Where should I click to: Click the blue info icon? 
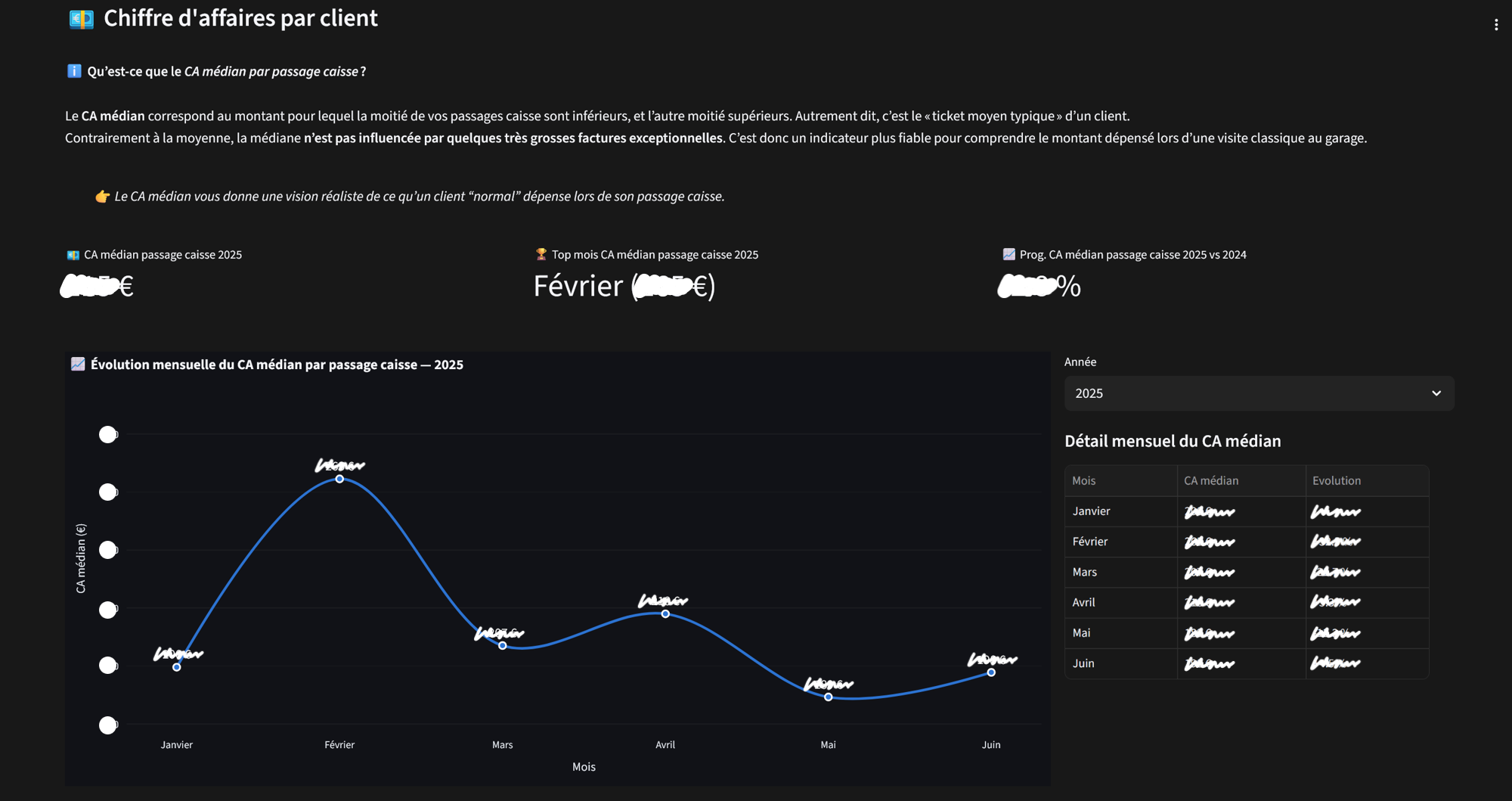tap(74, 71)
